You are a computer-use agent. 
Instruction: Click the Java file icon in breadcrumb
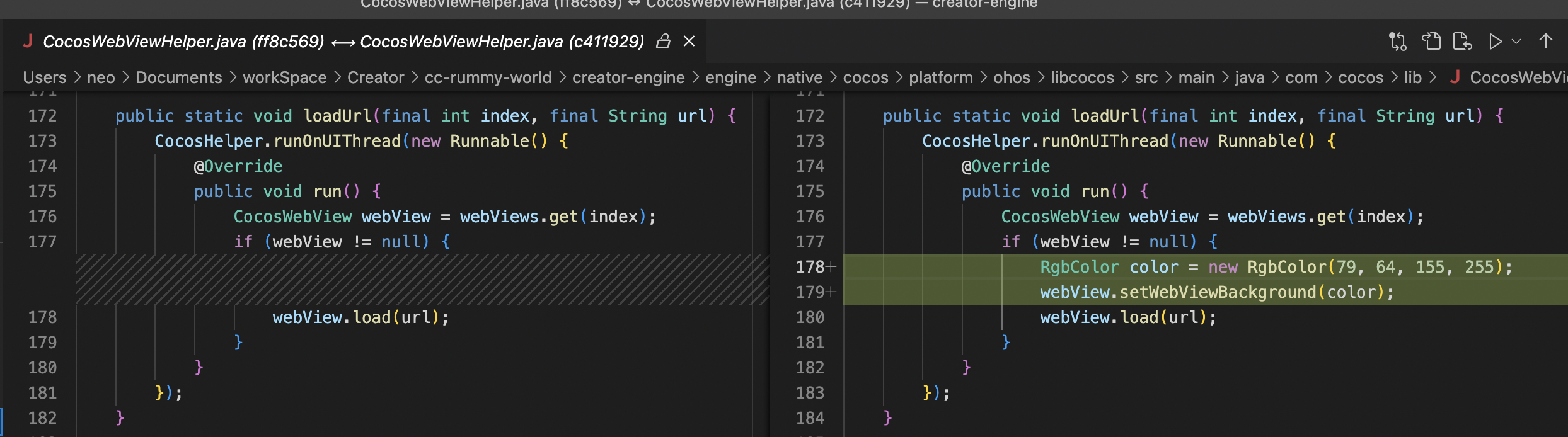pos(1455,77)
